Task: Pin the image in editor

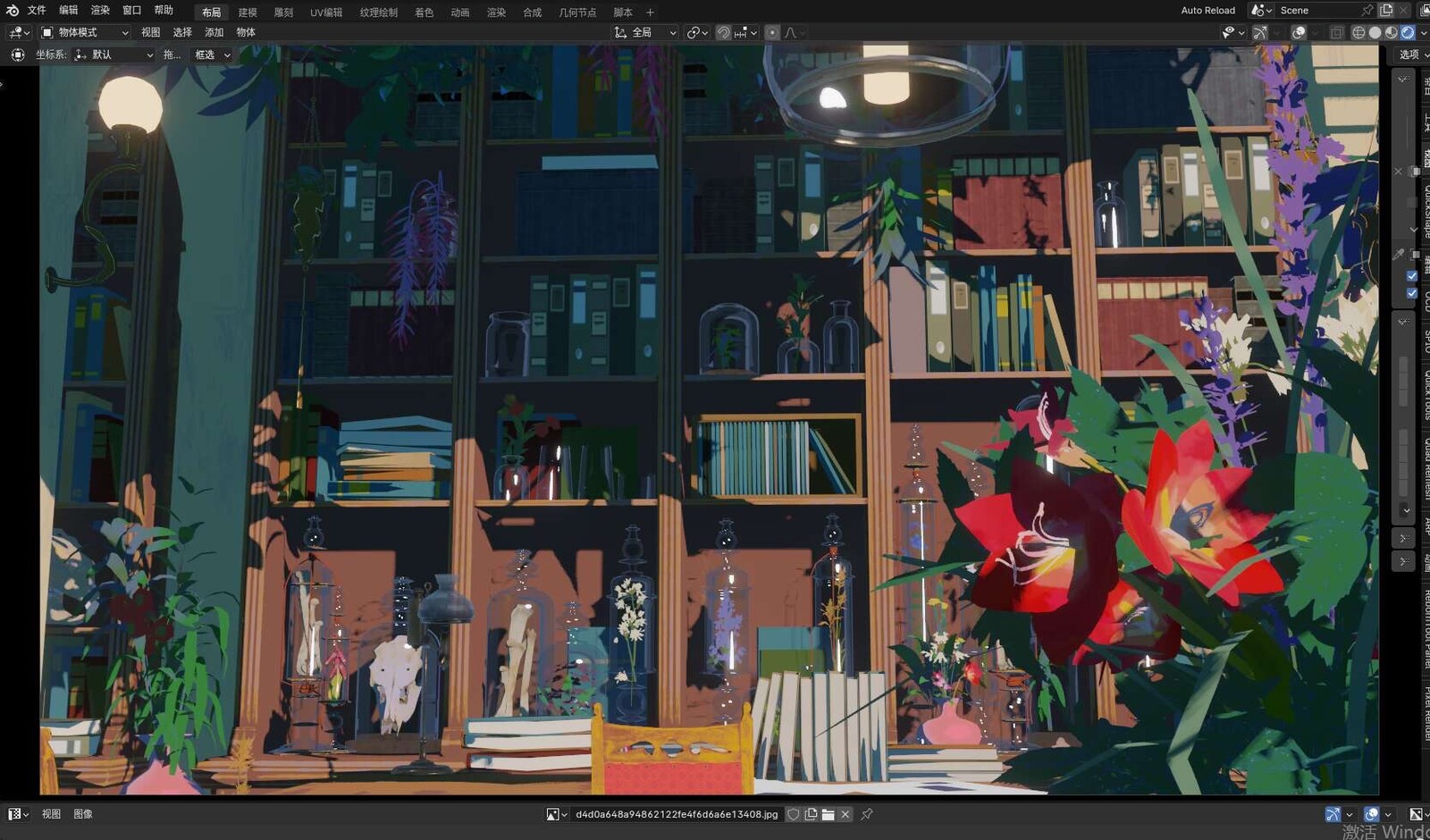Action: coord(866,814)
